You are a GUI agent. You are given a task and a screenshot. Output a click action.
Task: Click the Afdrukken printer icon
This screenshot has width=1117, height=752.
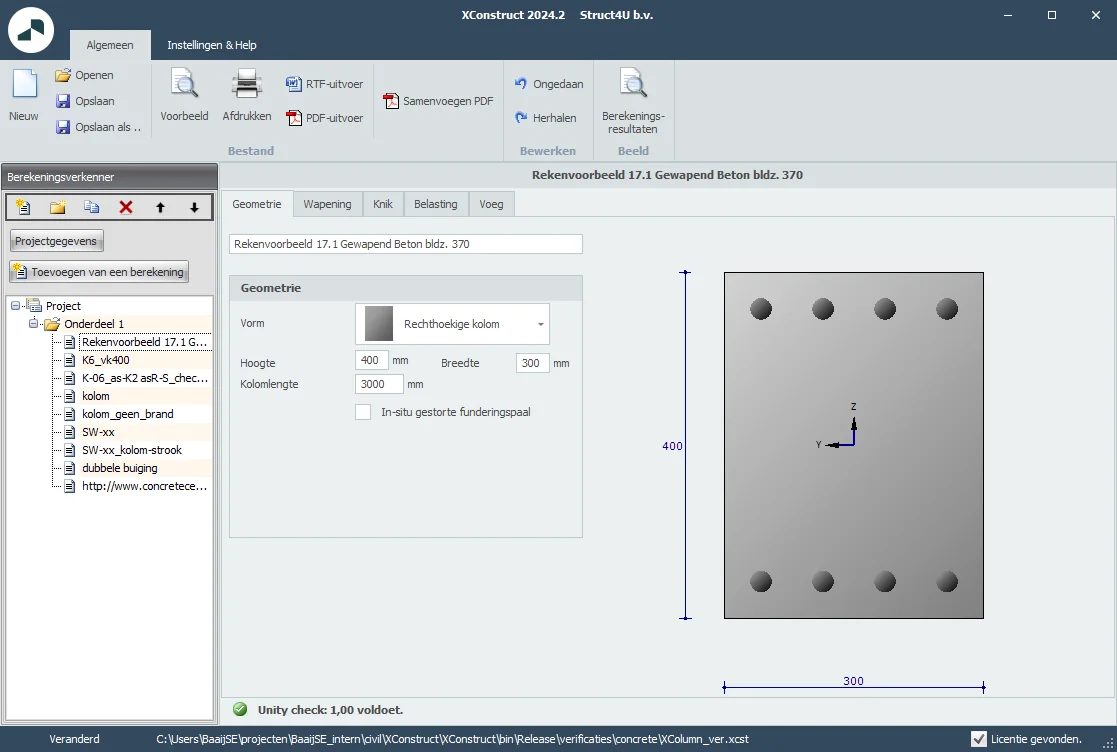(x=246, y=85)
